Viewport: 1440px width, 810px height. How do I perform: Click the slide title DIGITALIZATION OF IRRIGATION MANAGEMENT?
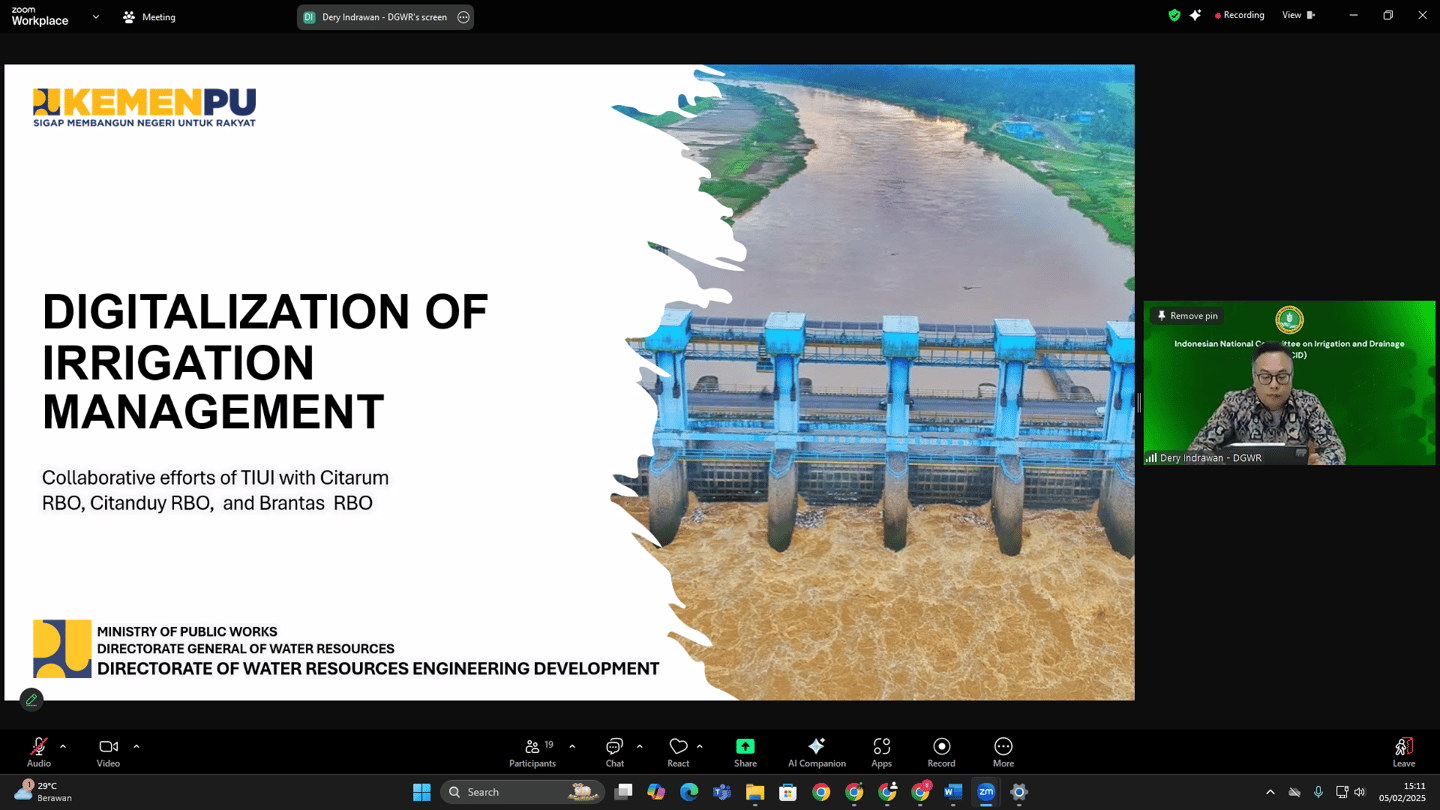tap(265, 361)
